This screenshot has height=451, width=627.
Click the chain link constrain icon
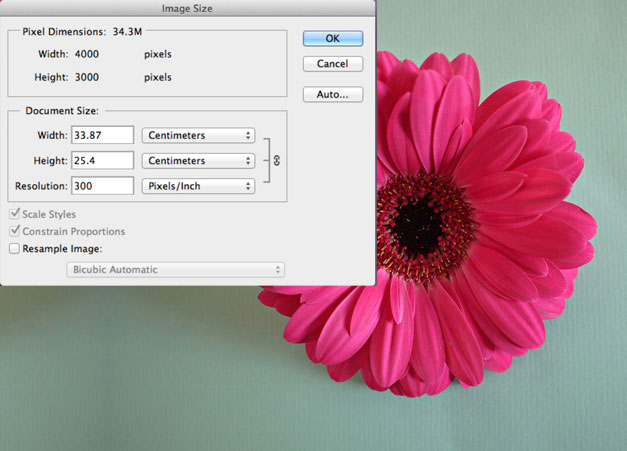[276, 161]
